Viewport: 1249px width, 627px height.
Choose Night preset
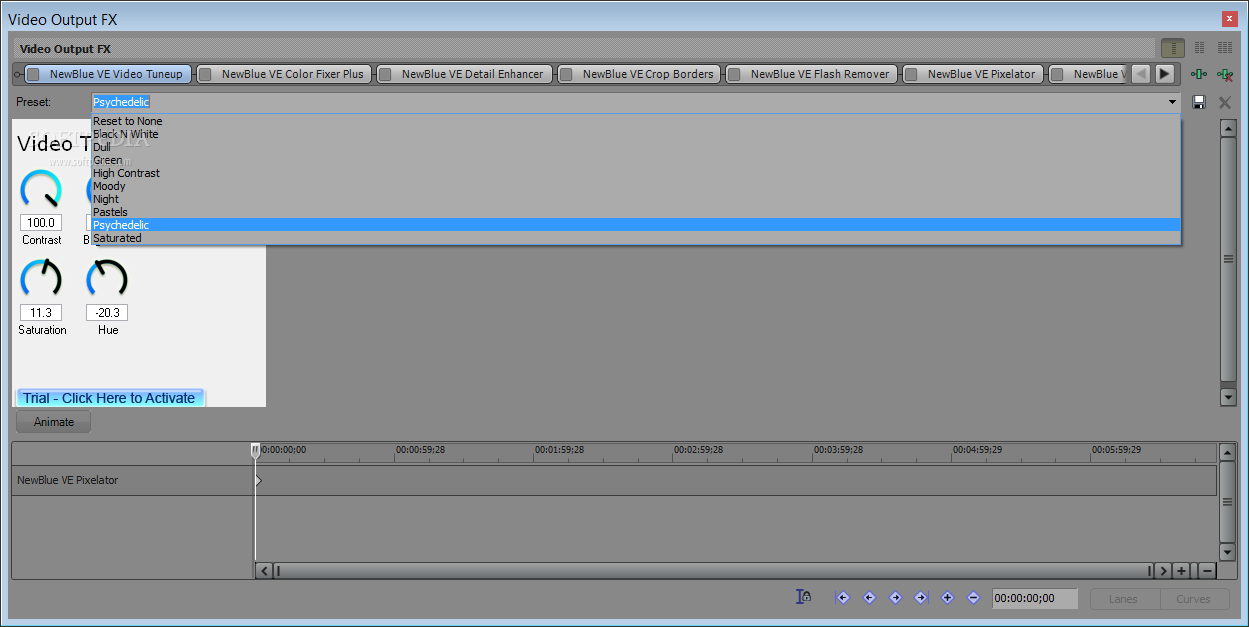click(635, 199)
